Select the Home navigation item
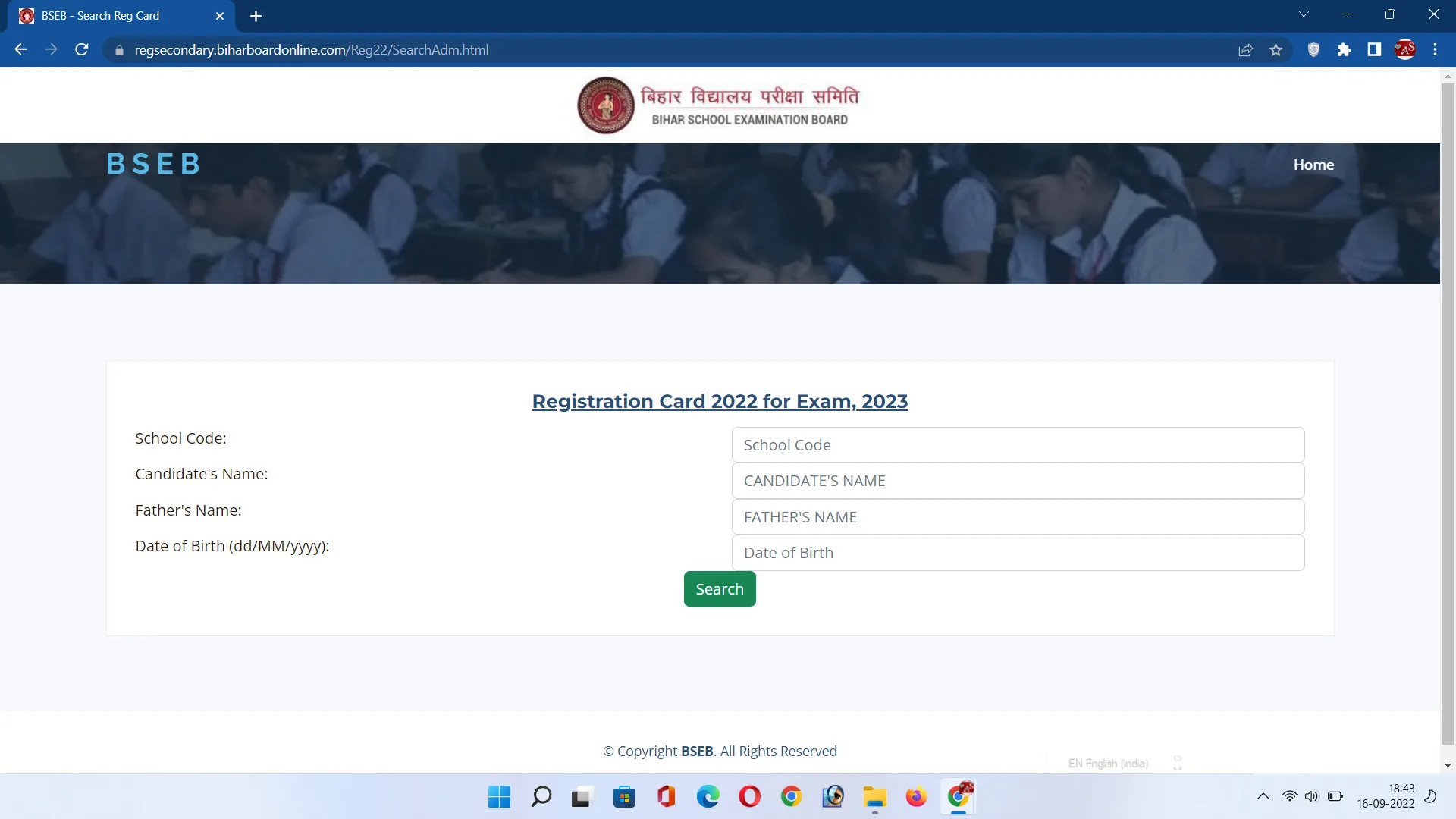1456x819 pixels. click(1313, 165)
